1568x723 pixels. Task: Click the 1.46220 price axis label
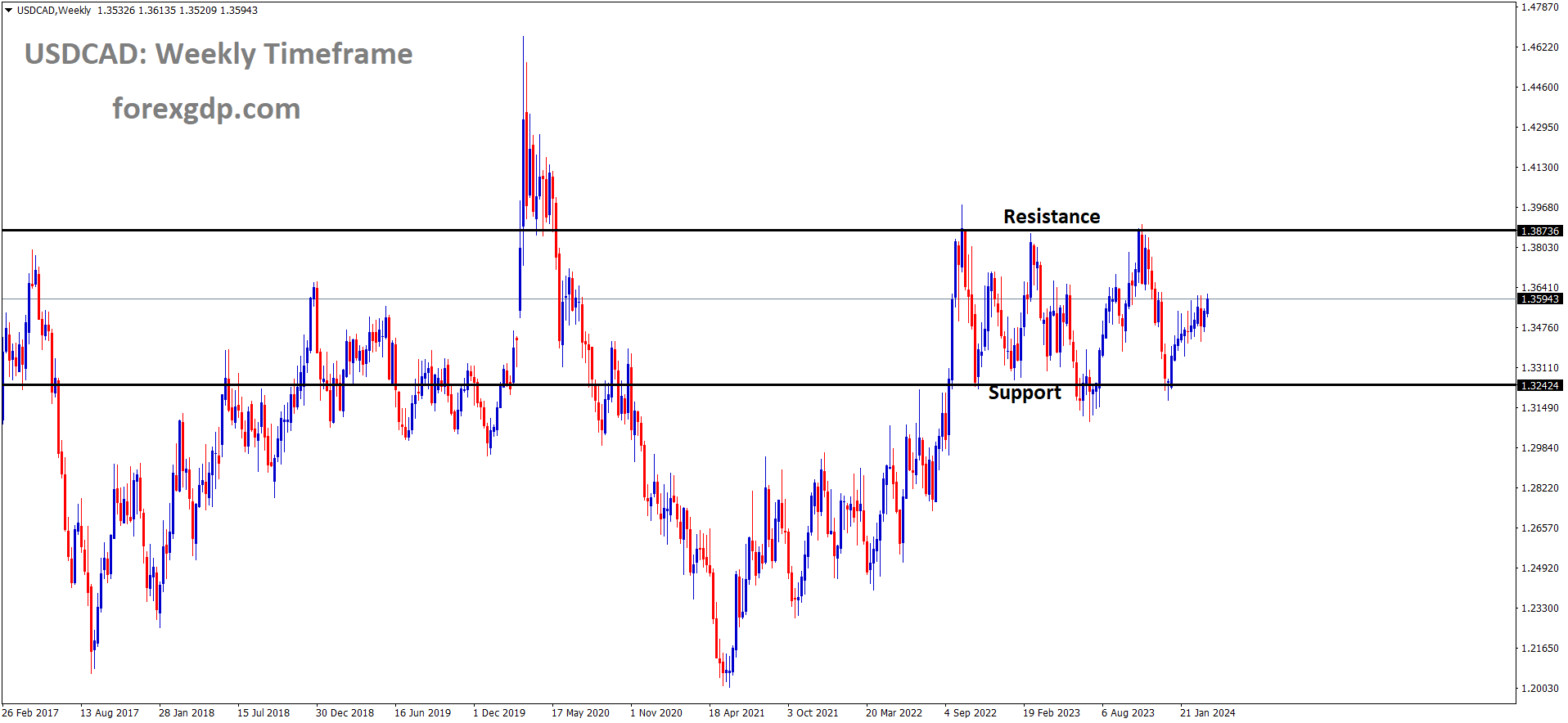coord(1539,47)
